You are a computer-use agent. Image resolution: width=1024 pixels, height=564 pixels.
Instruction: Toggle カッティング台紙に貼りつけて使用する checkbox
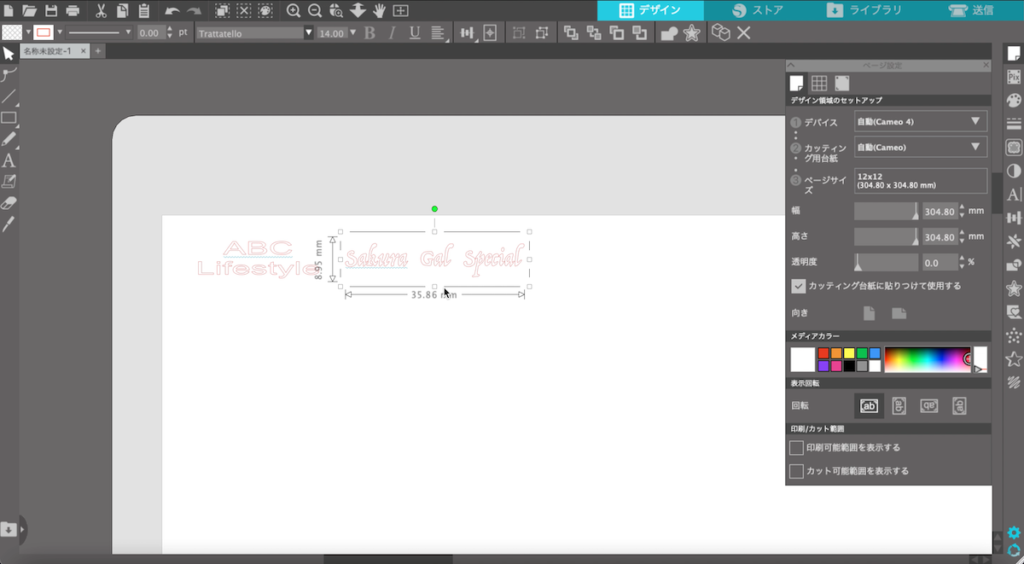(x=798, y=285)
